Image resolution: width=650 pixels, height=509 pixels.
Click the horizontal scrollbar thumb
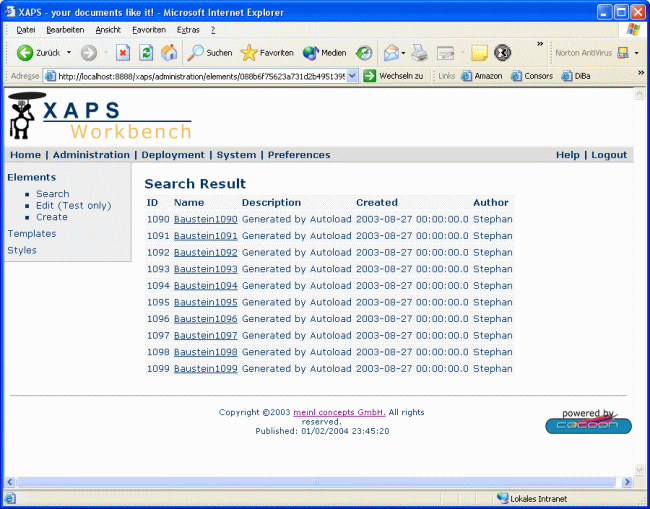click(x=316, y=482)
